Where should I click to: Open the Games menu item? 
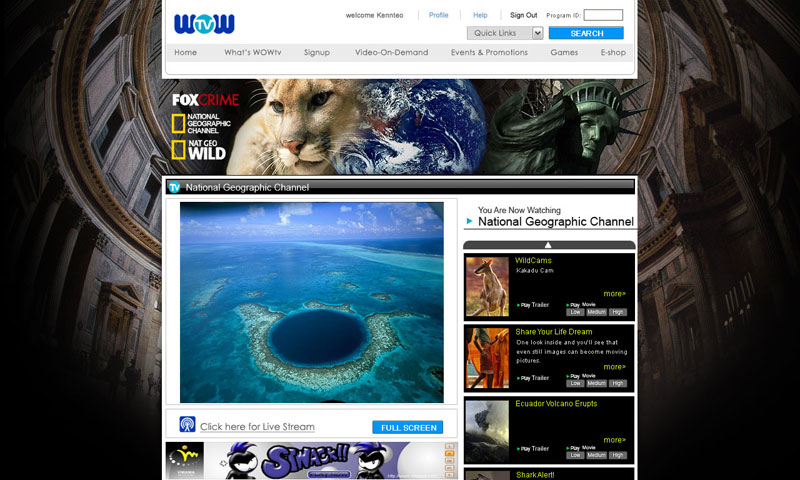[x=564, y=52]
